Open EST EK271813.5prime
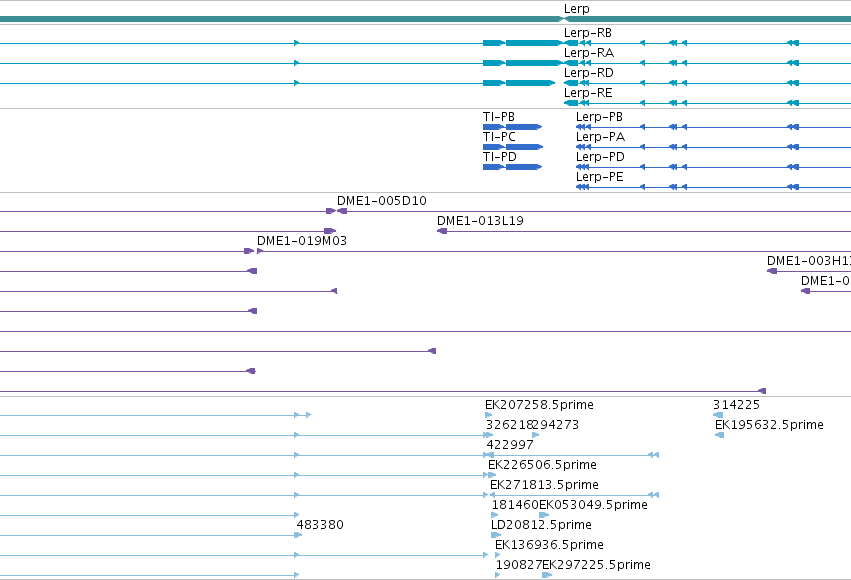This screenshot has height=580, width=851. coord(544,485)
